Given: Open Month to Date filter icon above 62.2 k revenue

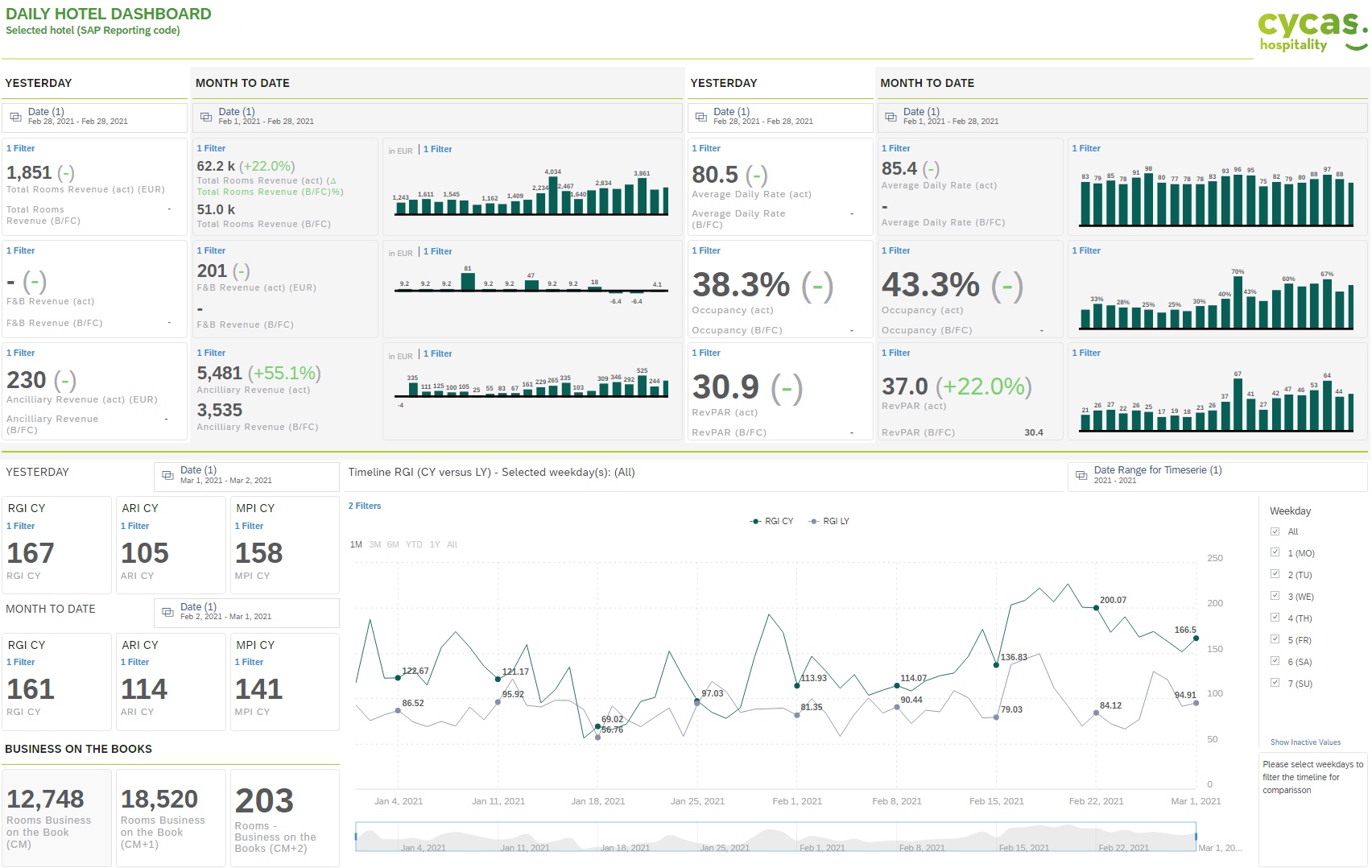Looking at the screenshot, I should (206, 117).
